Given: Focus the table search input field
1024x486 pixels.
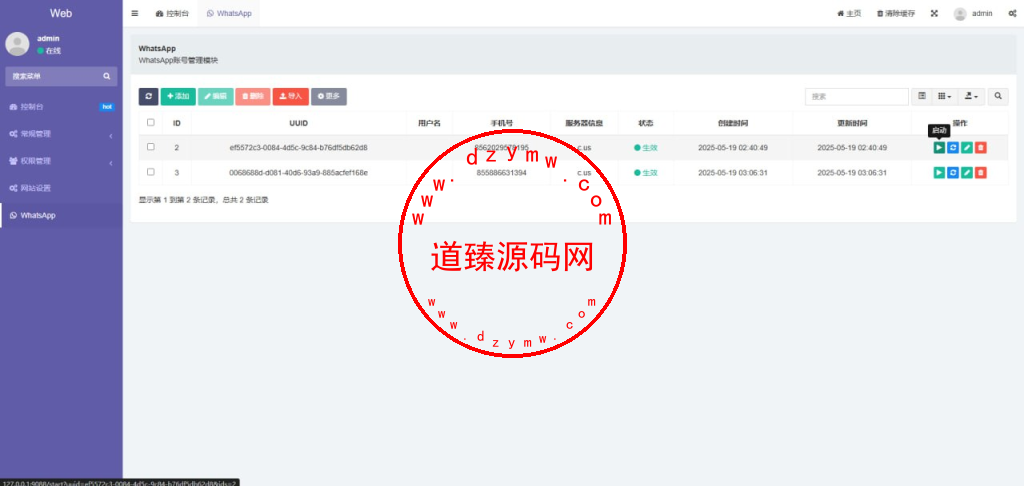Looking at the screenshot, I should [x=857, y=96].
